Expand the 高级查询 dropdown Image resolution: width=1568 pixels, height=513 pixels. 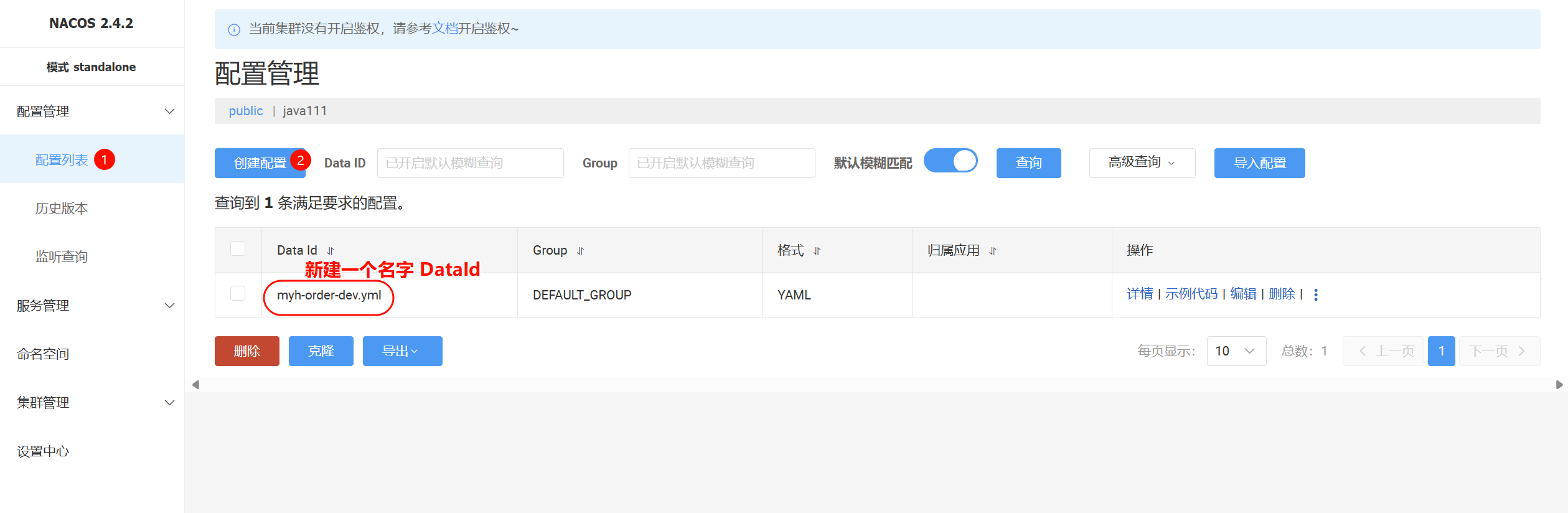tap(1142, 162)
